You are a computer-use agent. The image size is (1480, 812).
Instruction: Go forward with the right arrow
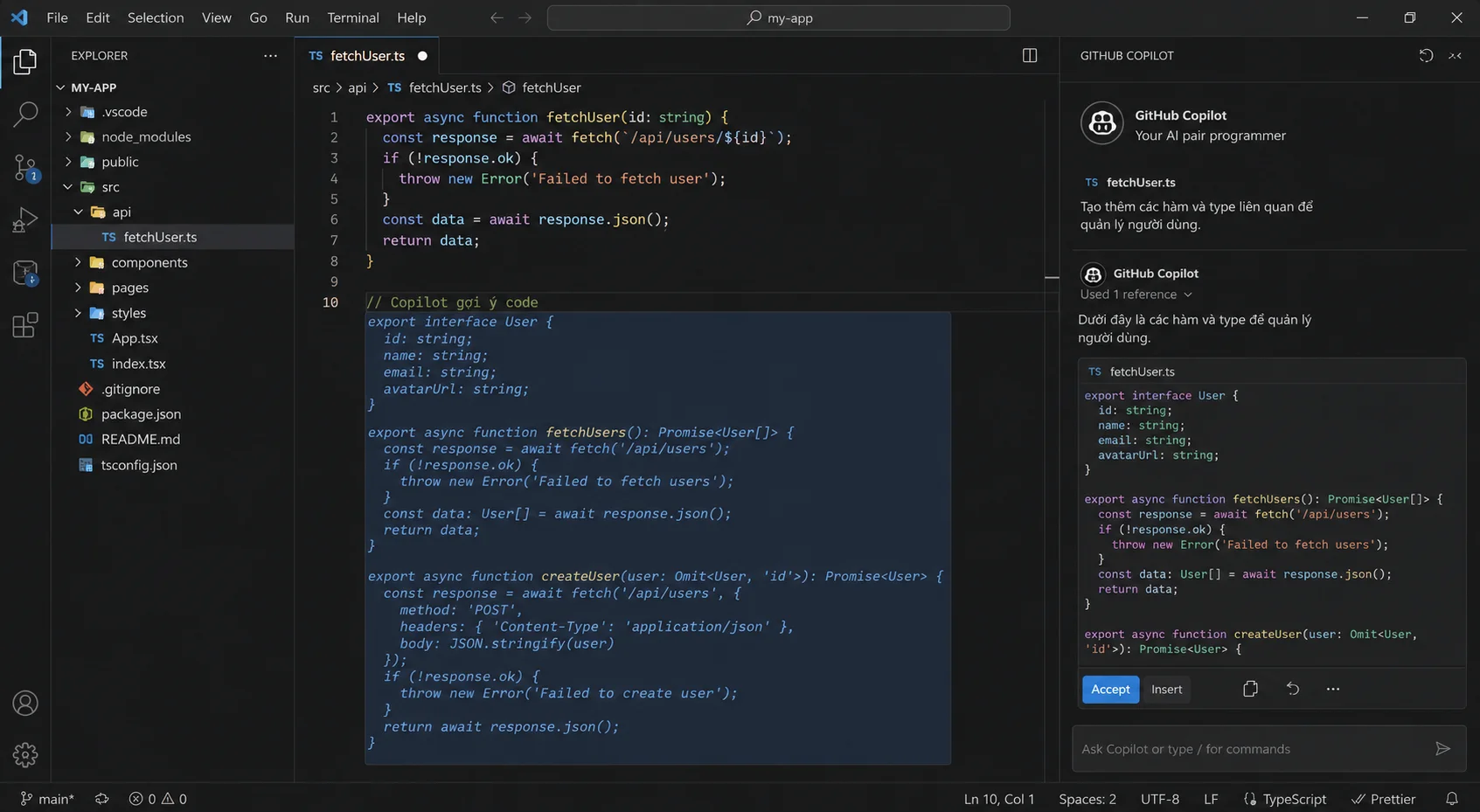click(525, 17)
